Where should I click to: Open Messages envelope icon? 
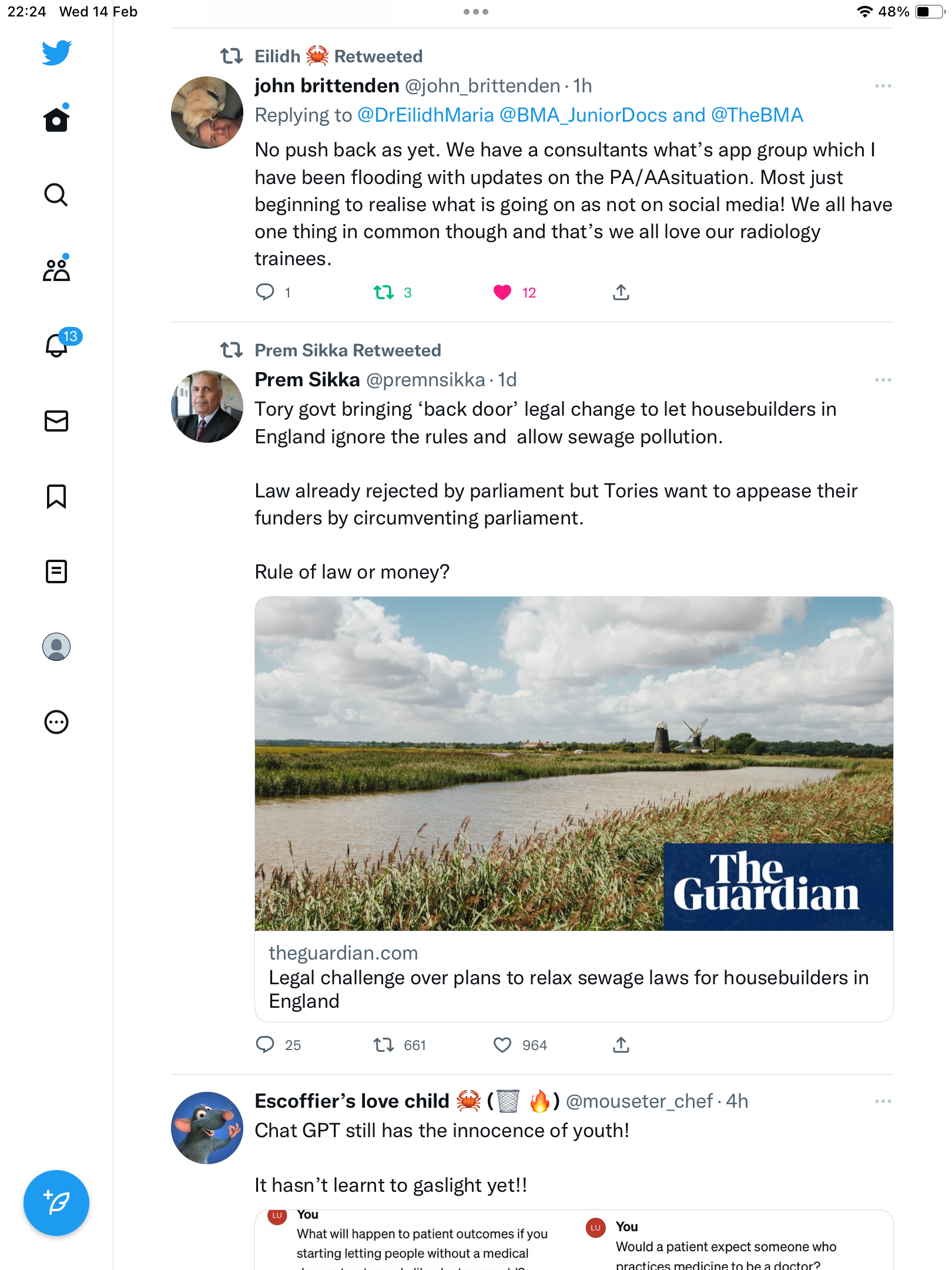point(56,420)
